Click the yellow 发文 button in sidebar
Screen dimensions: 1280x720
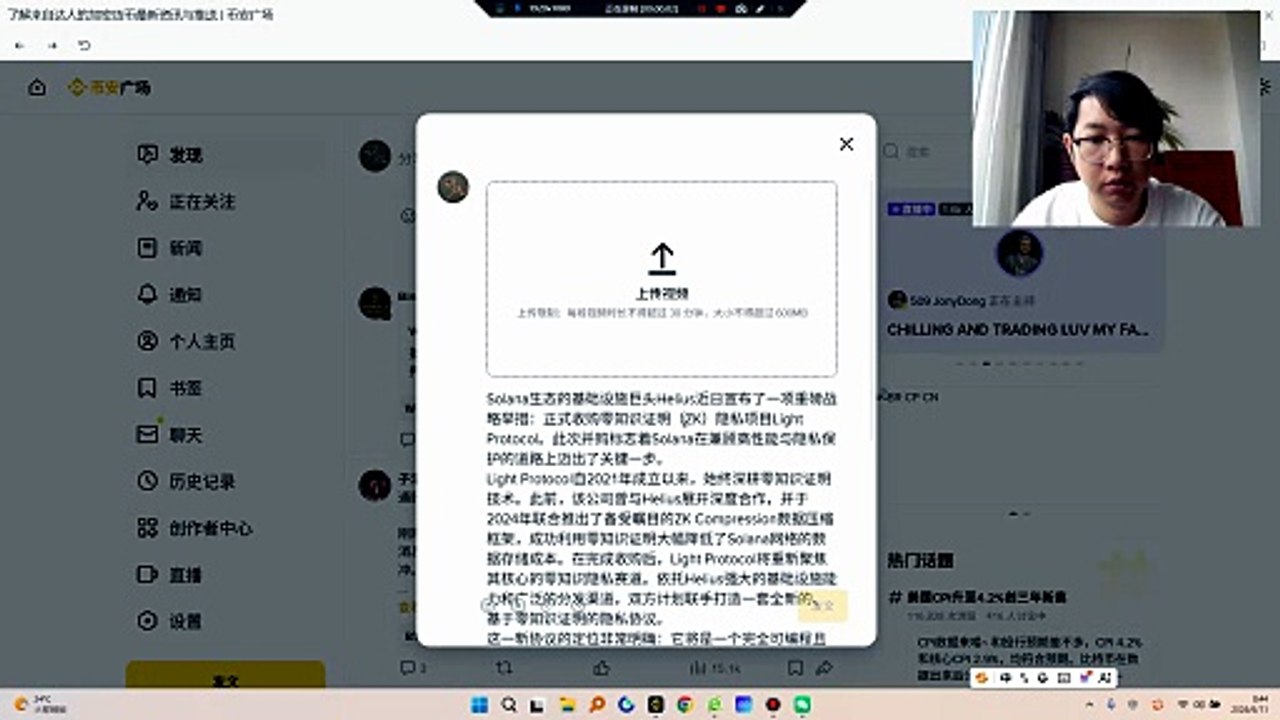pos(225,676)
